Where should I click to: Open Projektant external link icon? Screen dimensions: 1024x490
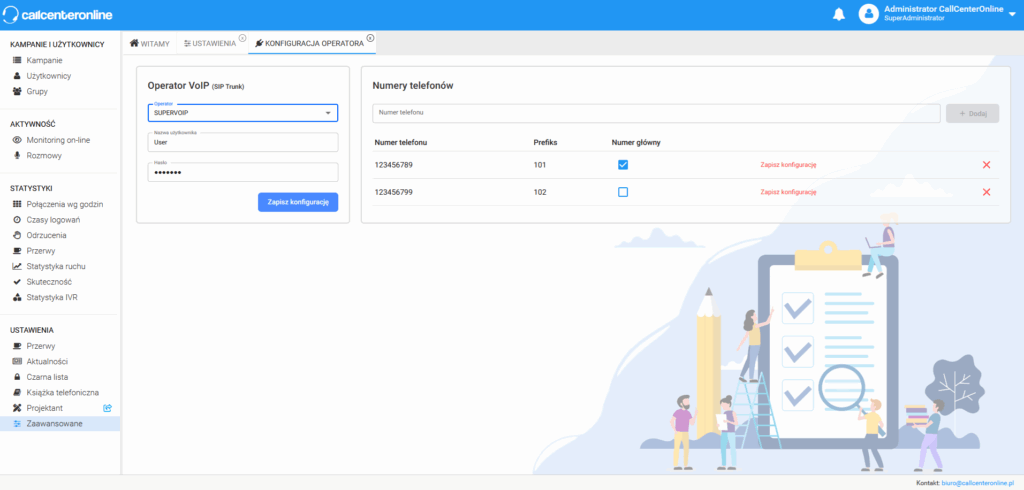108,408
